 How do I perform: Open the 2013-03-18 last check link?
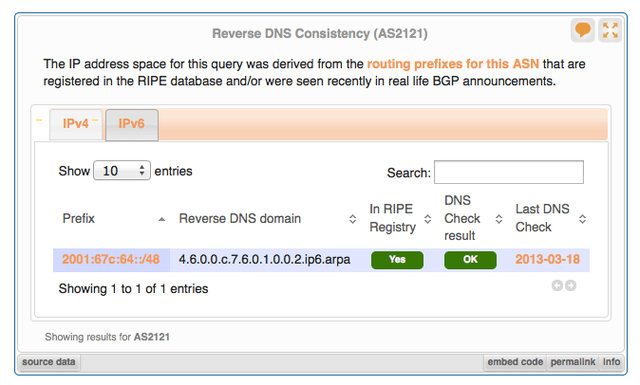point(547,259)
